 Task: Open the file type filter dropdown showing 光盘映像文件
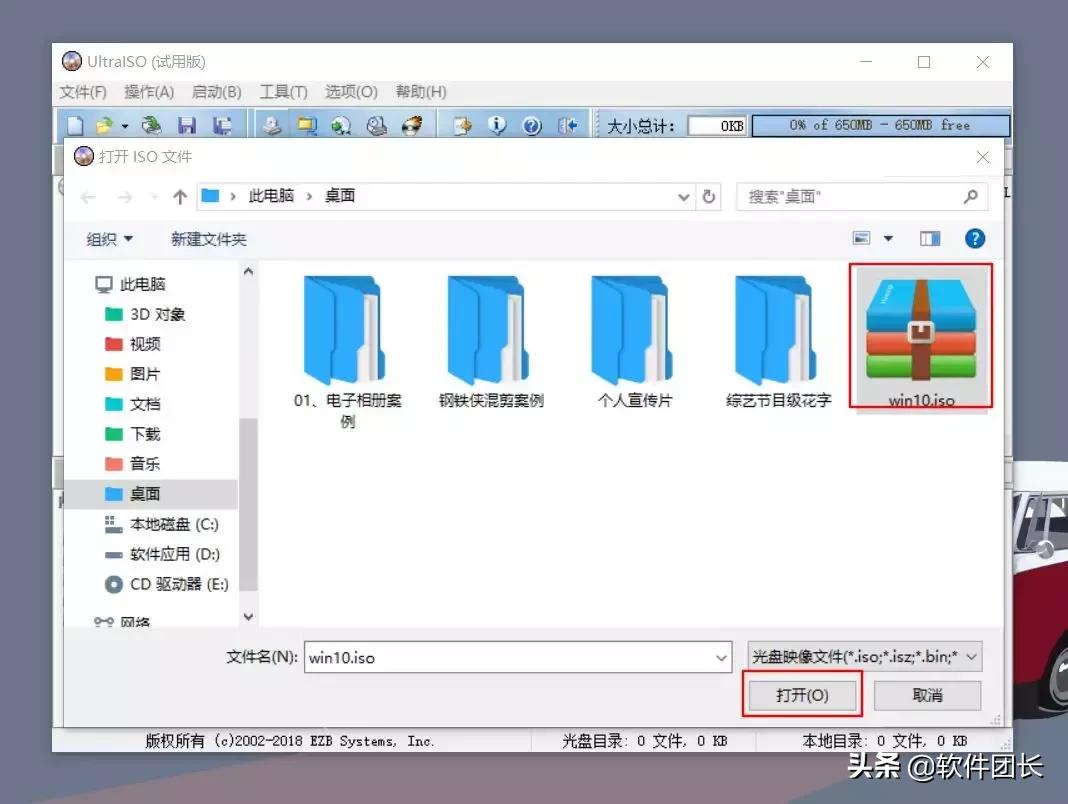coord(868,657)
